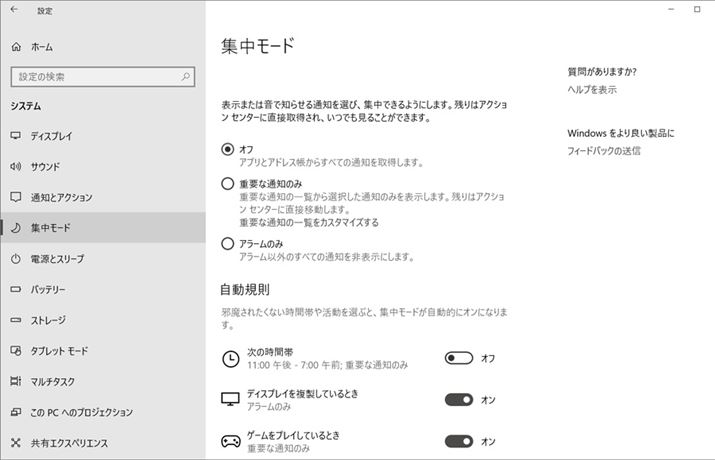Viewport: 715px width, 460px height.
Task: Click the この PC へのプロジェクション icon
Action: [x=16, y=412]
